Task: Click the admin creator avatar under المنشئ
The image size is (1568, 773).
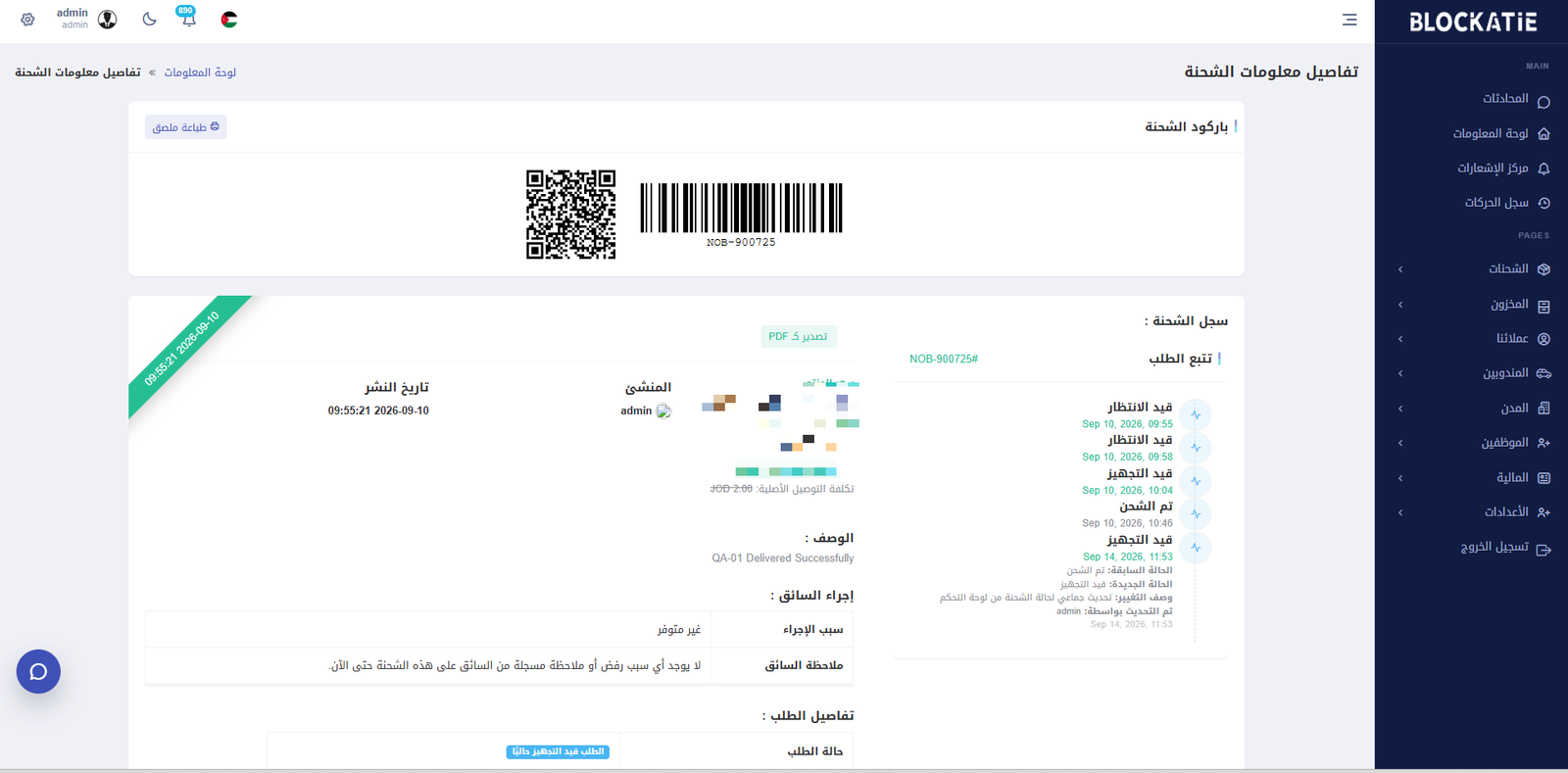Action: click(663, 411)
